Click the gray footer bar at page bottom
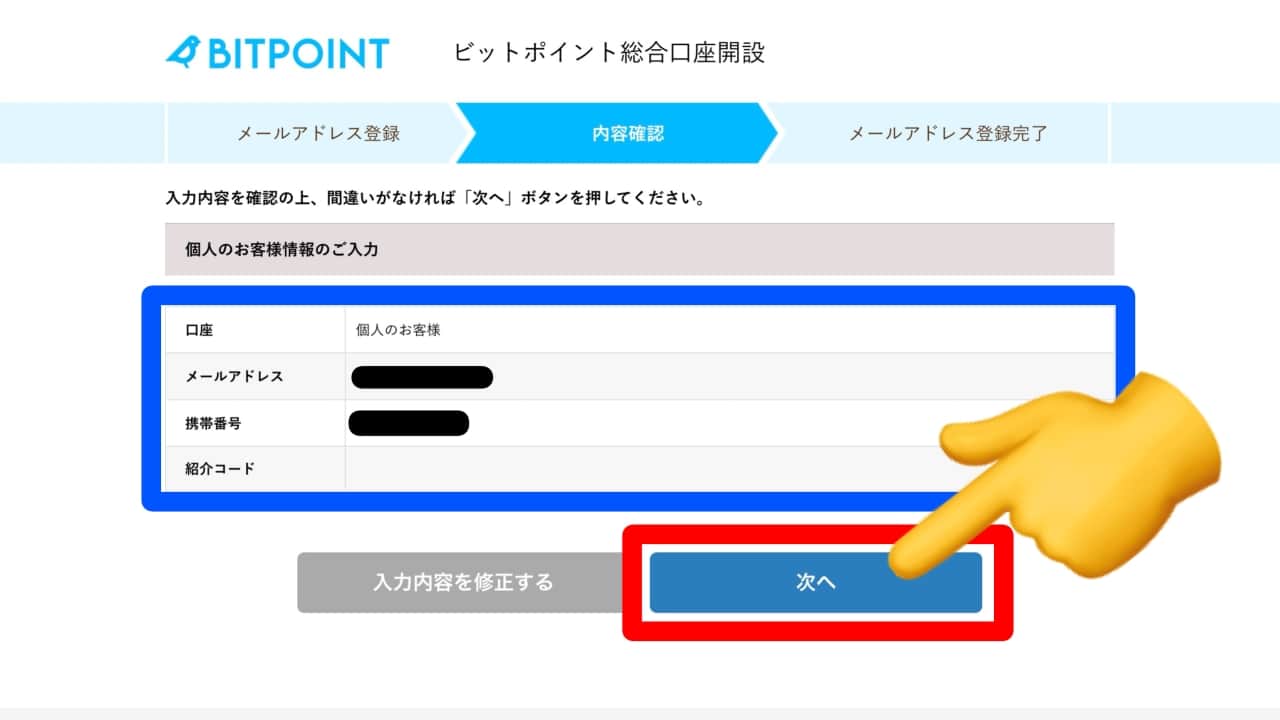Viewport: 1280px width, 720px height. click(640, 713)
